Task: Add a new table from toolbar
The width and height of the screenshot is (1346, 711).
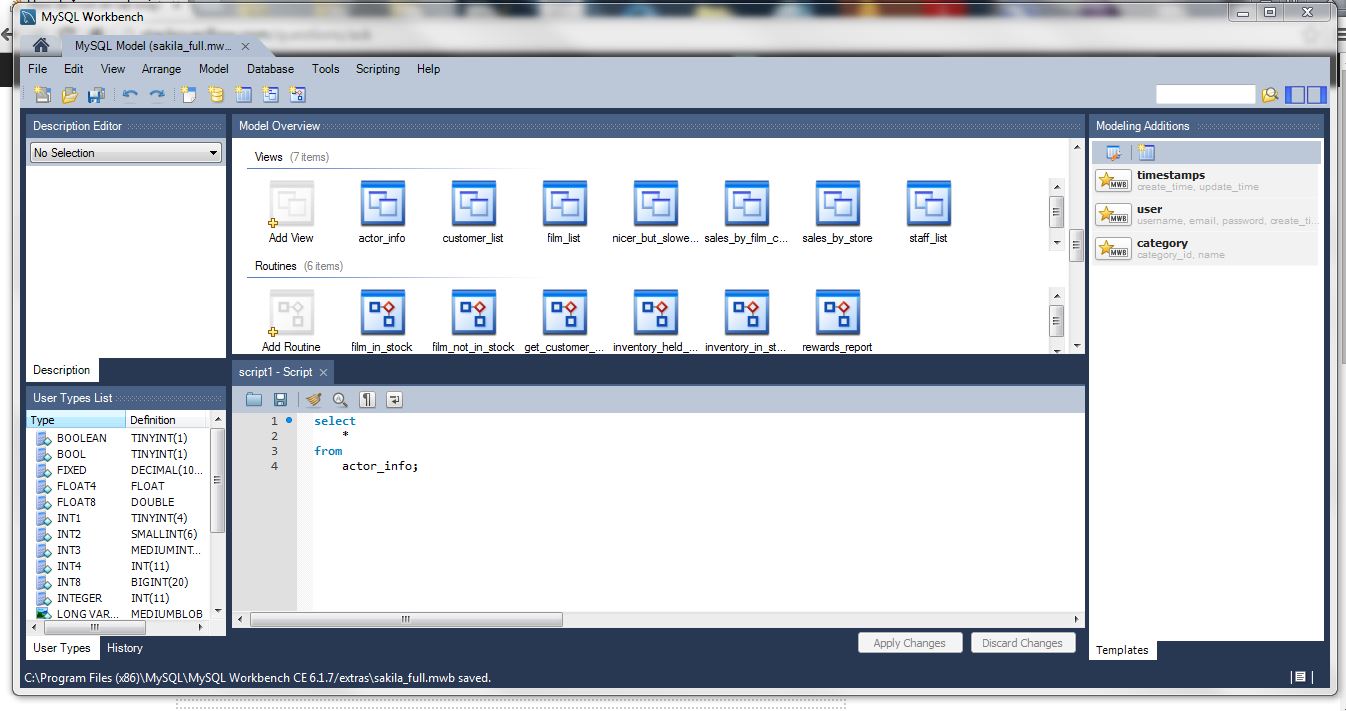Action: coord(243,95)
